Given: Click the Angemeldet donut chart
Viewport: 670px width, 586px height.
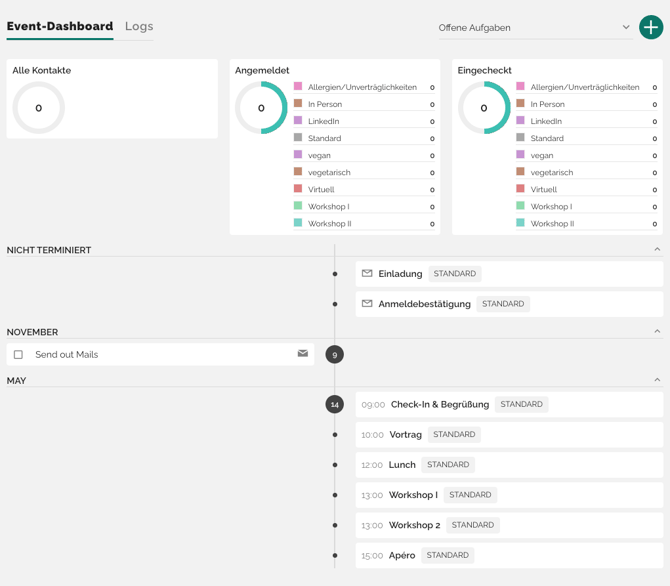Looking at the screenshot, I should coord(261,108).
